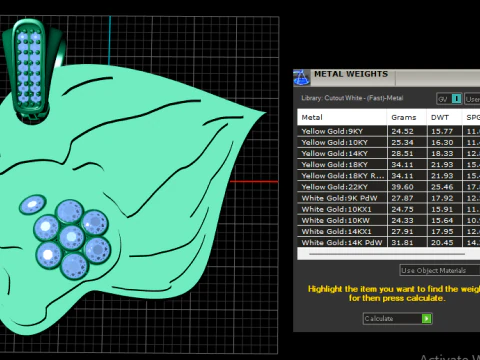
Task: Click the 28.51 grams cell
Action: [x=407, y=153]
